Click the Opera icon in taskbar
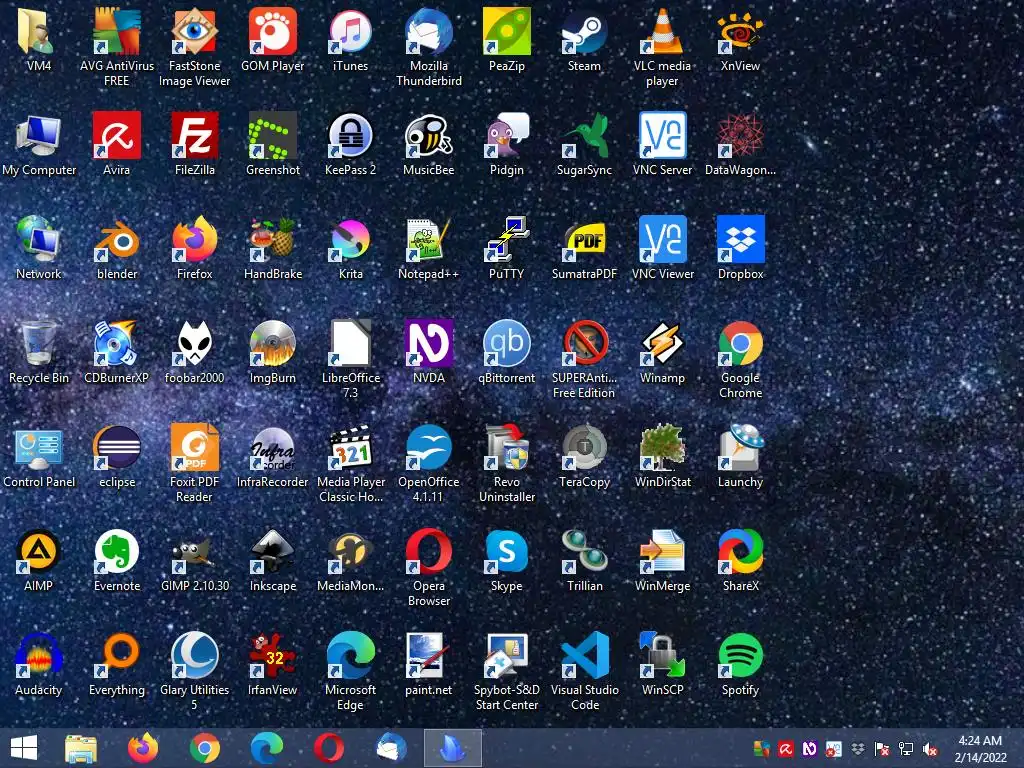This screenshot has height=768, width=1024. click(x=328, y=748)
